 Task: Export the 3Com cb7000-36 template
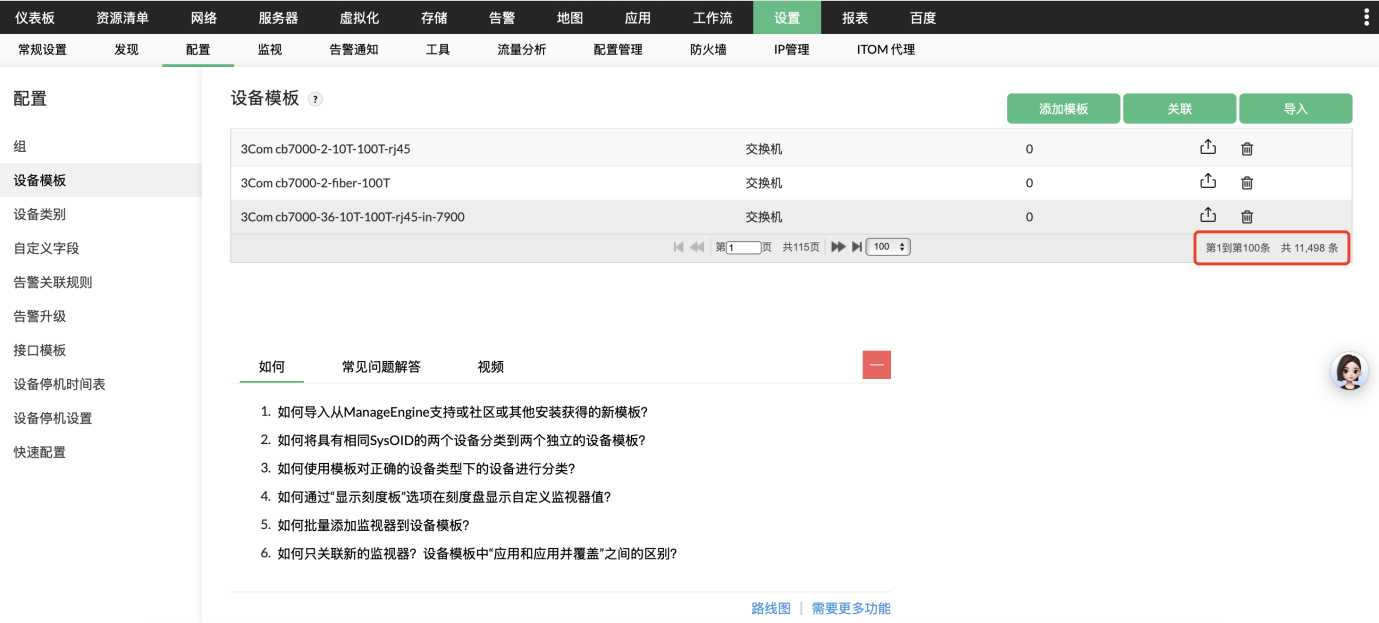pos(1208,214)
